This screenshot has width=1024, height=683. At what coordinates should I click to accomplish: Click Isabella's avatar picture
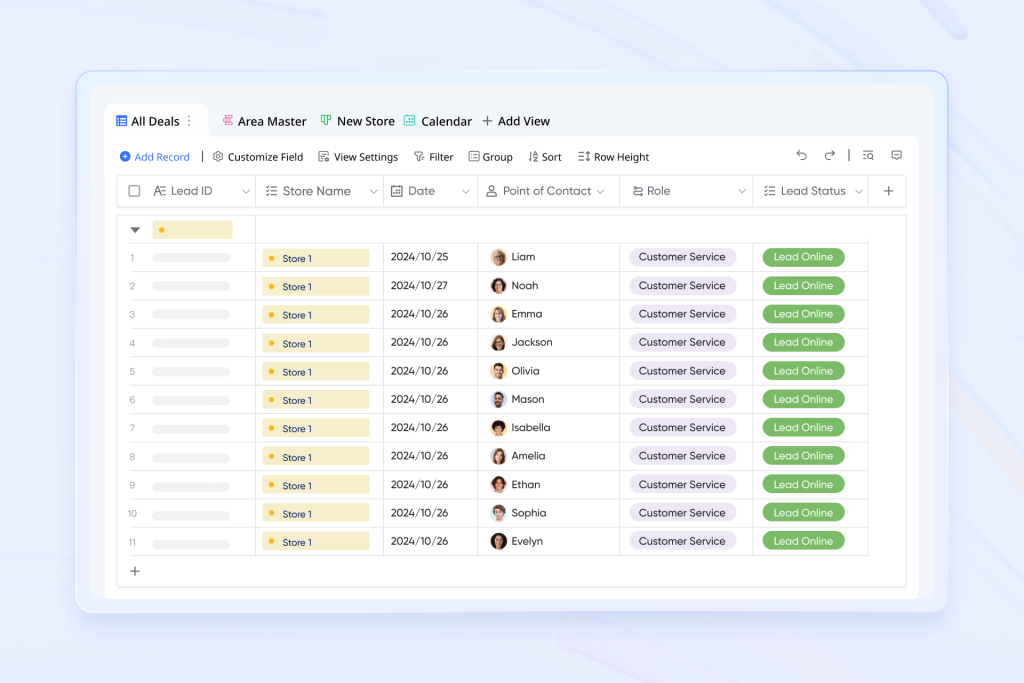[x=498, y=428]
